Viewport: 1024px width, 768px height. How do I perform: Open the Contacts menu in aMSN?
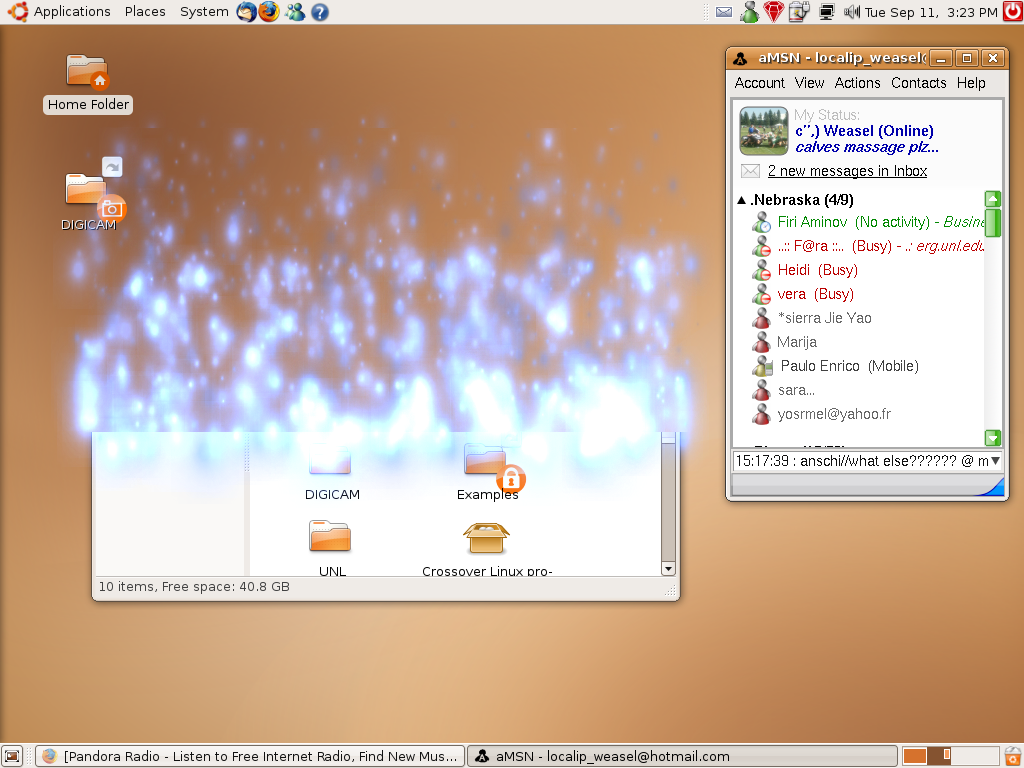(x=918, y=83)
